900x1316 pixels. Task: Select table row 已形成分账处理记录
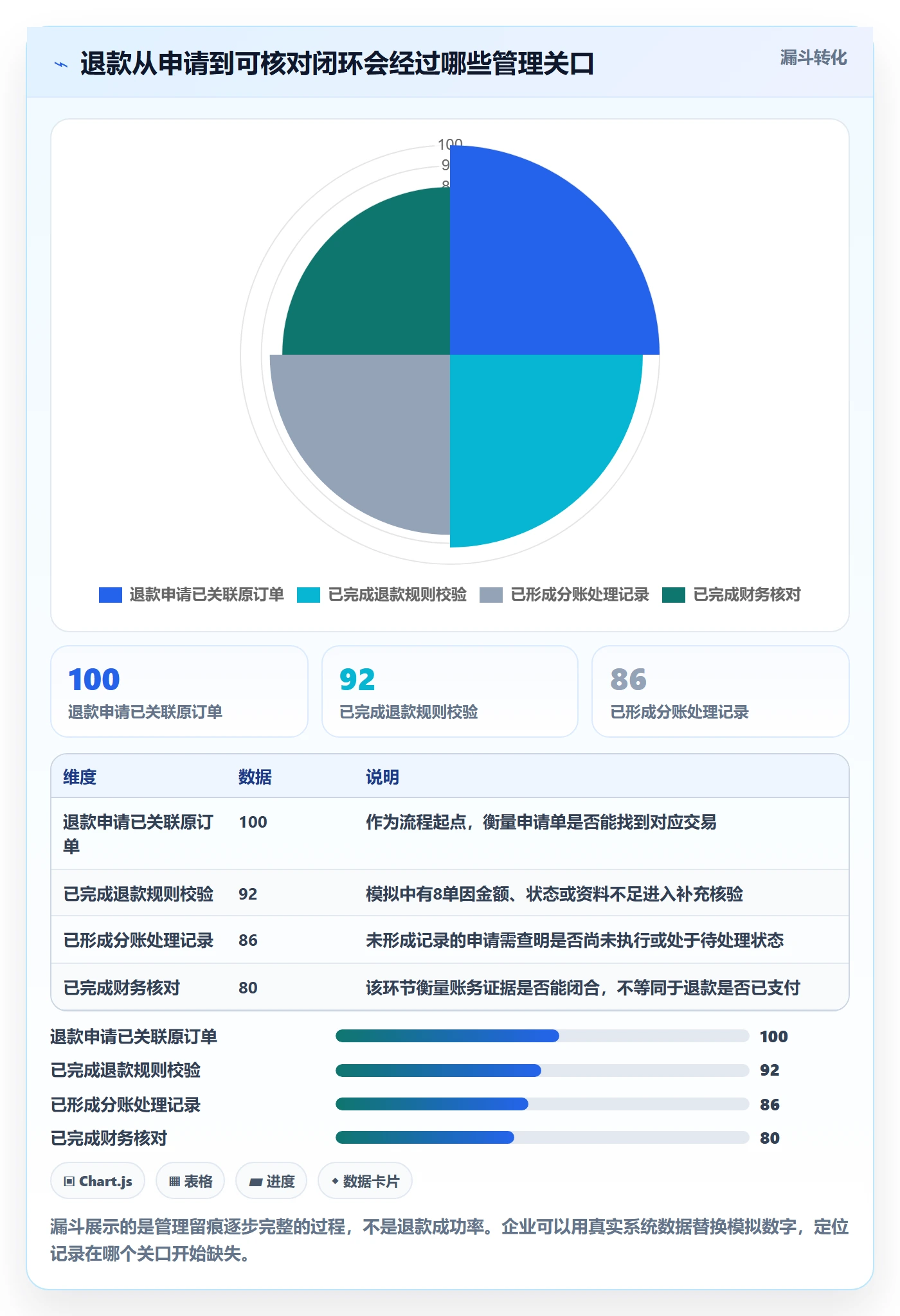pos(450,940)
